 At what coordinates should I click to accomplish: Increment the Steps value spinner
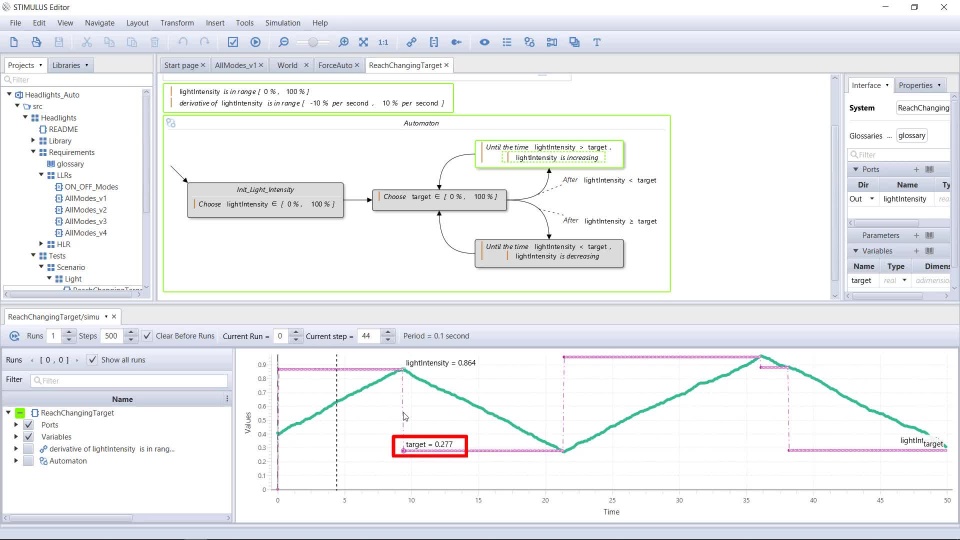tap(130, 332)
